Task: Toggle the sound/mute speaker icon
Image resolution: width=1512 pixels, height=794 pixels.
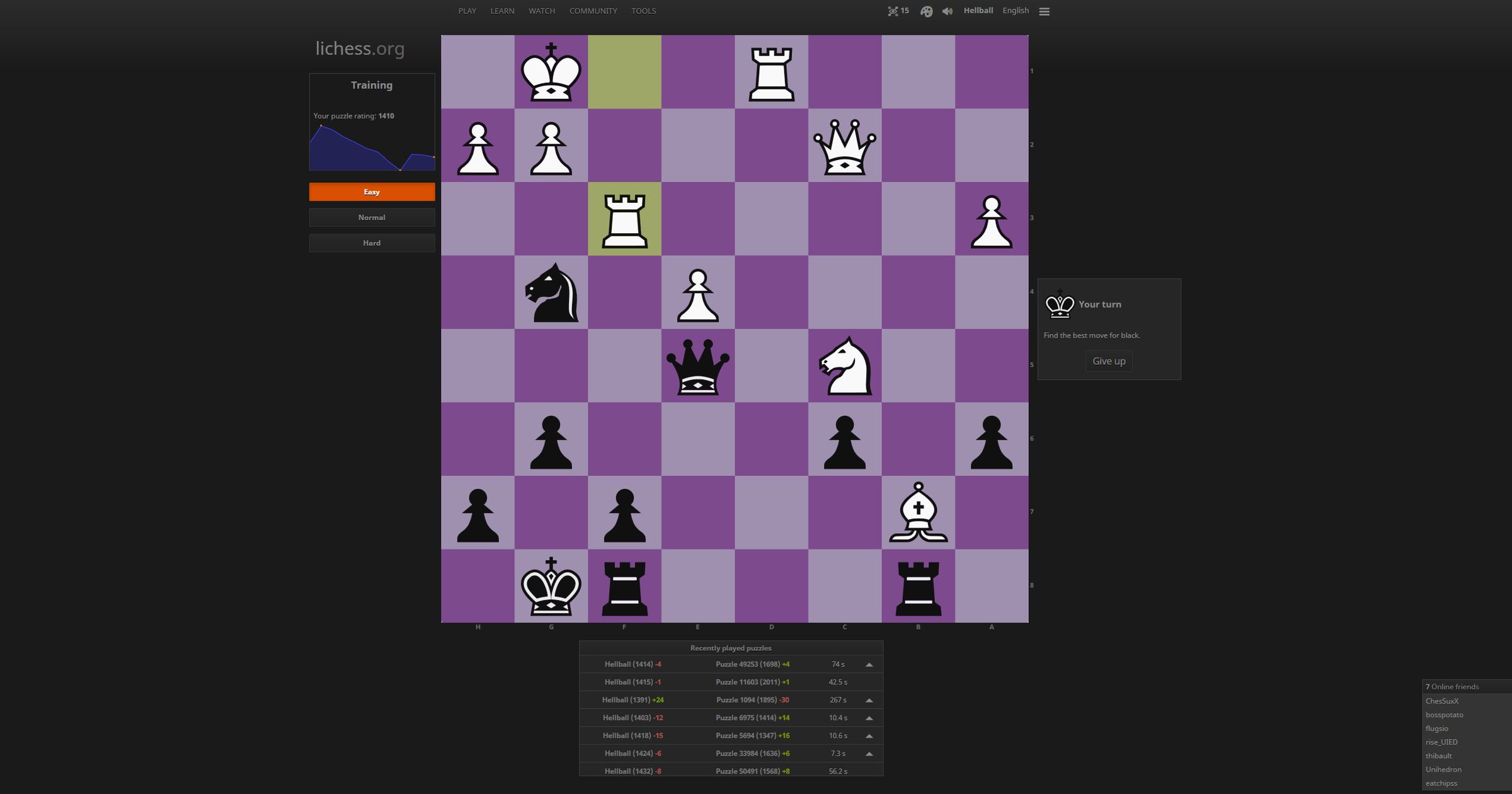Action: click(946, 11)
